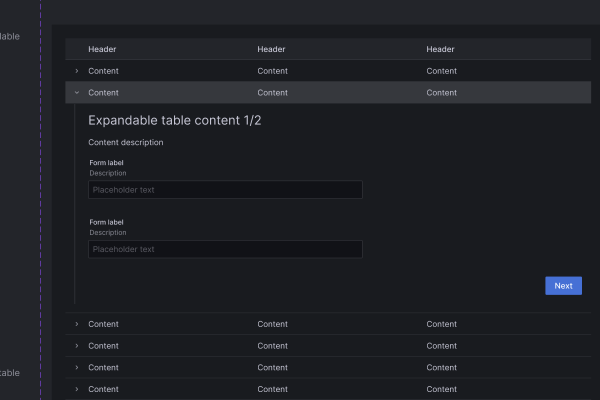Image resolution: width=600 pixels, height=400 pixels.
Task: Click the 'Content description' text
Action: coord(126,142)
